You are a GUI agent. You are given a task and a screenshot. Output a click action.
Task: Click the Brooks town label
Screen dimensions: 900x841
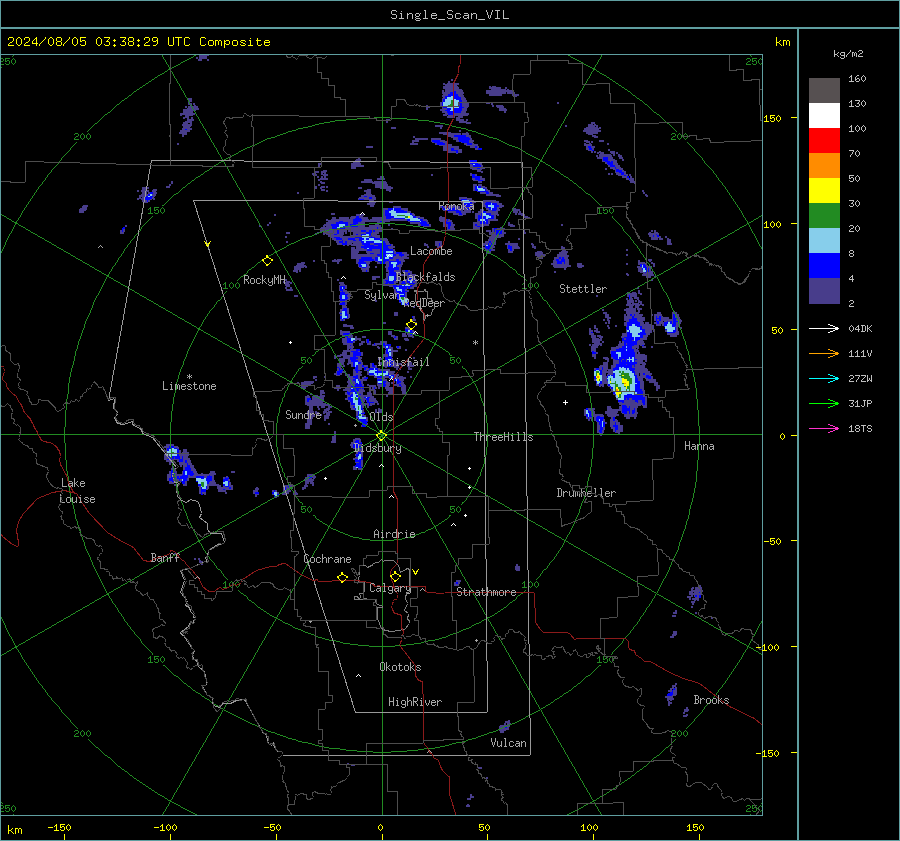pos(711,700)
